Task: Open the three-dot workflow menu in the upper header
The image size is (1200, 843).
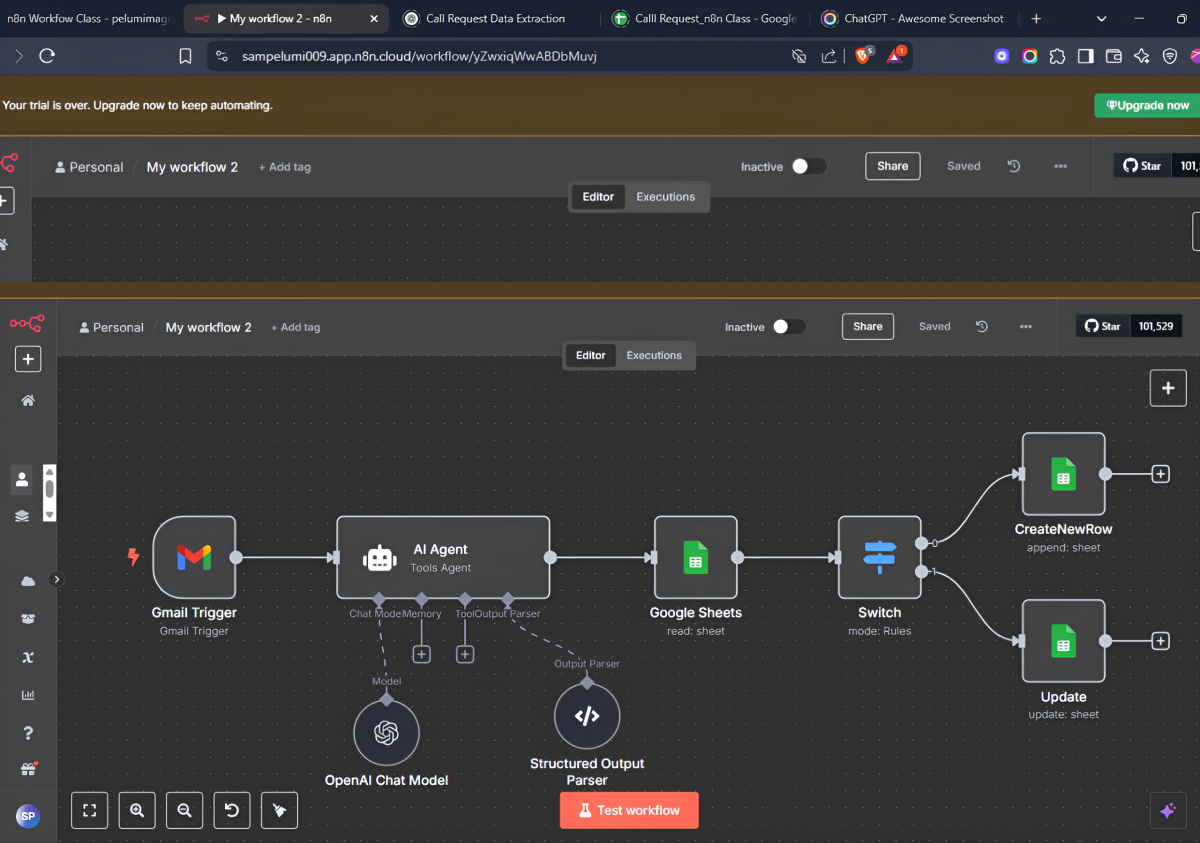Action: pyautogui.click(x=1060, y=166)
